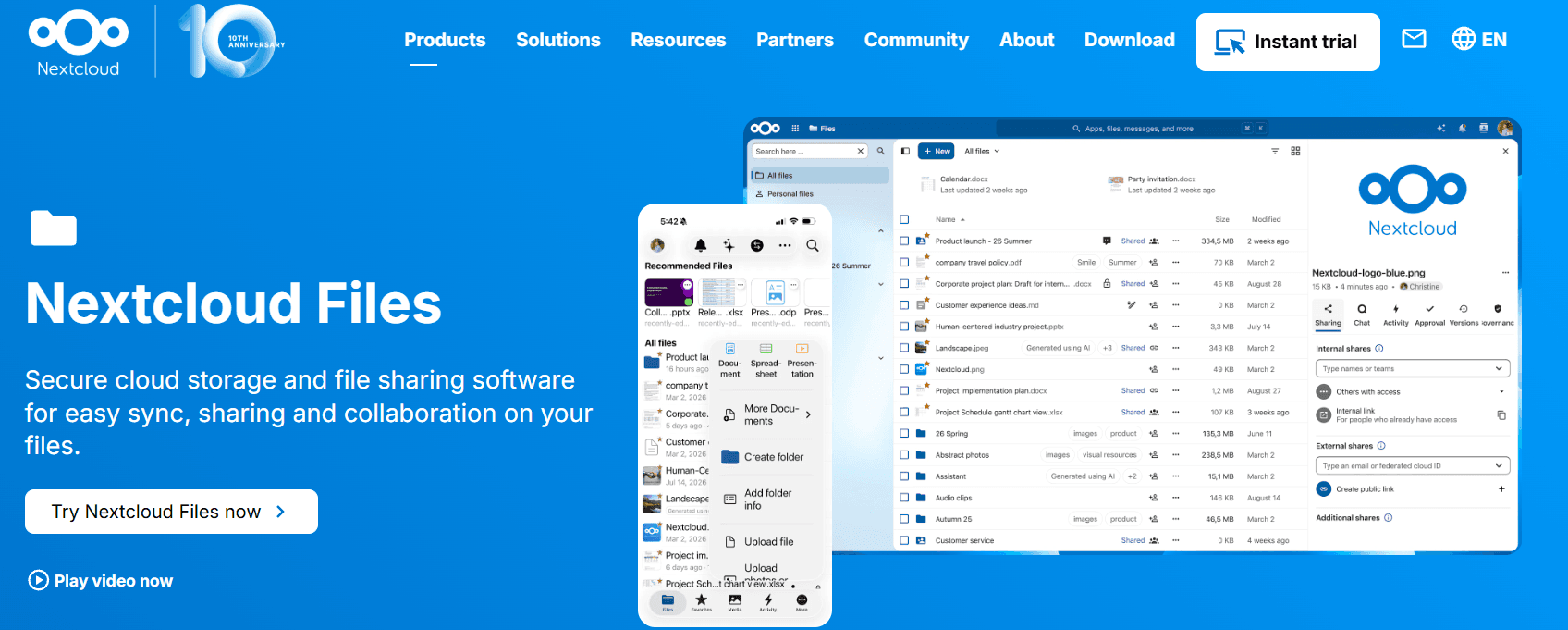Open the Activity lightning icon in the sidebar
The height and width of the screenshot is (630, 1568).
[1396, 315]
